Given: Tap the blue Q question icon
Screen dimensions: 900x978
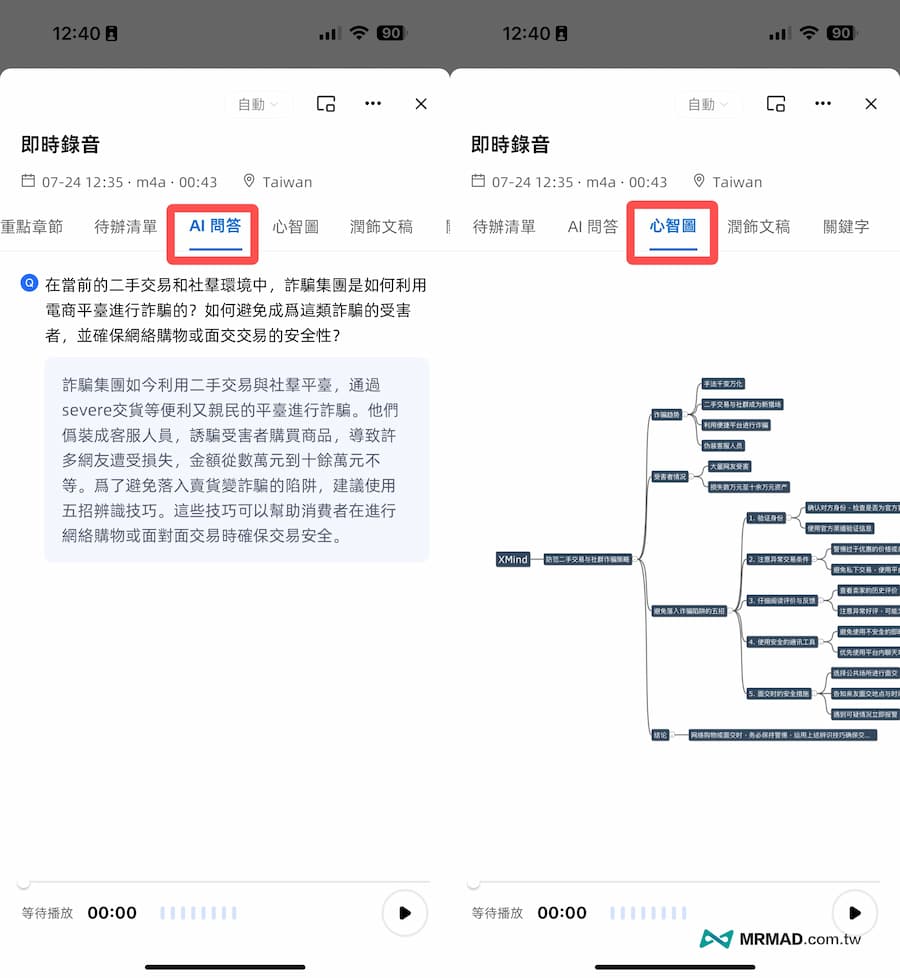Looking at the screenshot, I should tap(29, 284).
